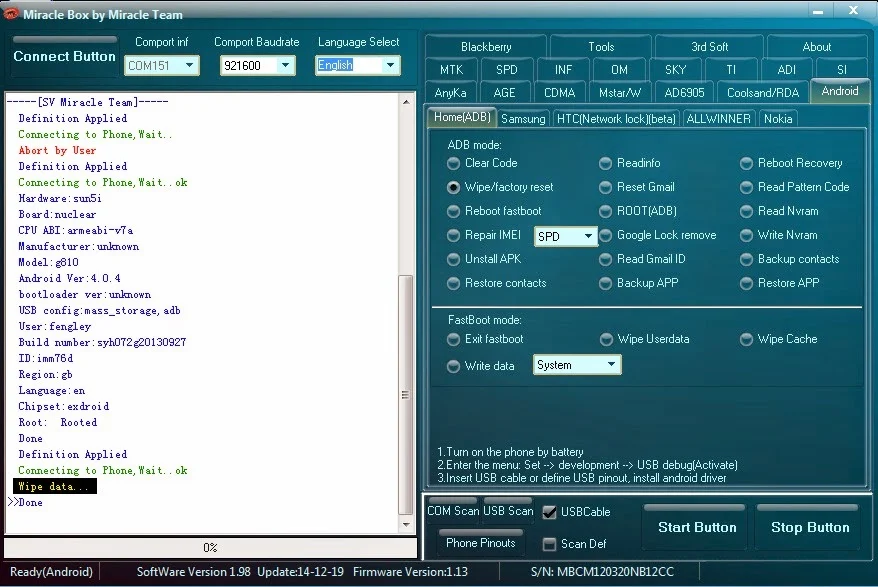Switch to the Blackberry tab
878x587 pixels.
pyautogui.click(x=486, y=46)
